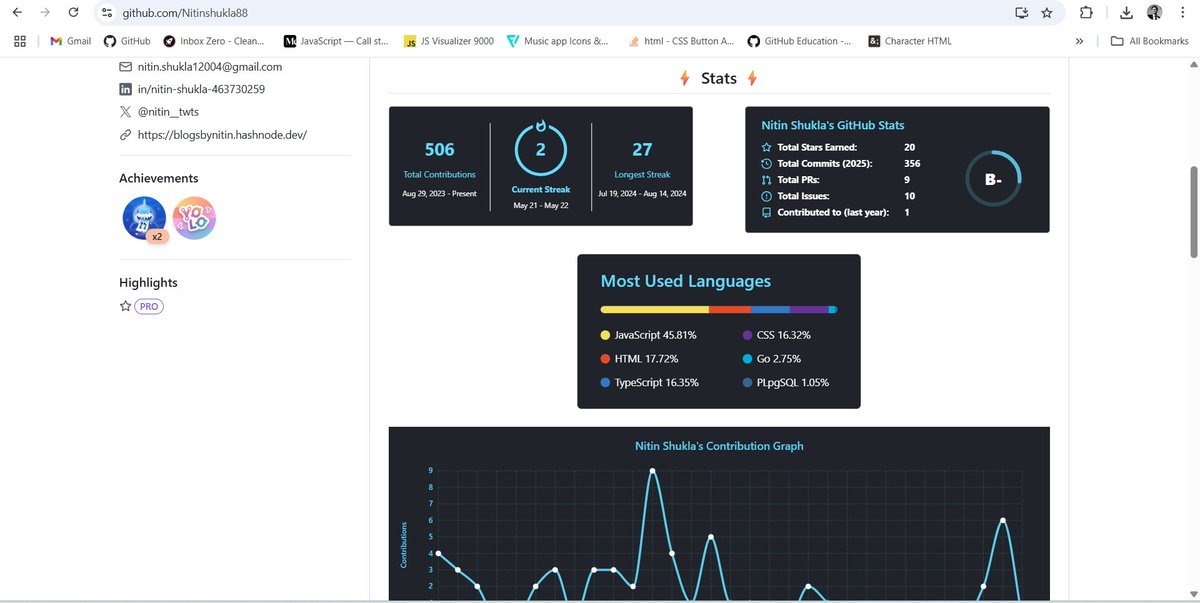1200x603 pixels.
Task: Bookmark this page with the star icon
Action: (1047, 13)
